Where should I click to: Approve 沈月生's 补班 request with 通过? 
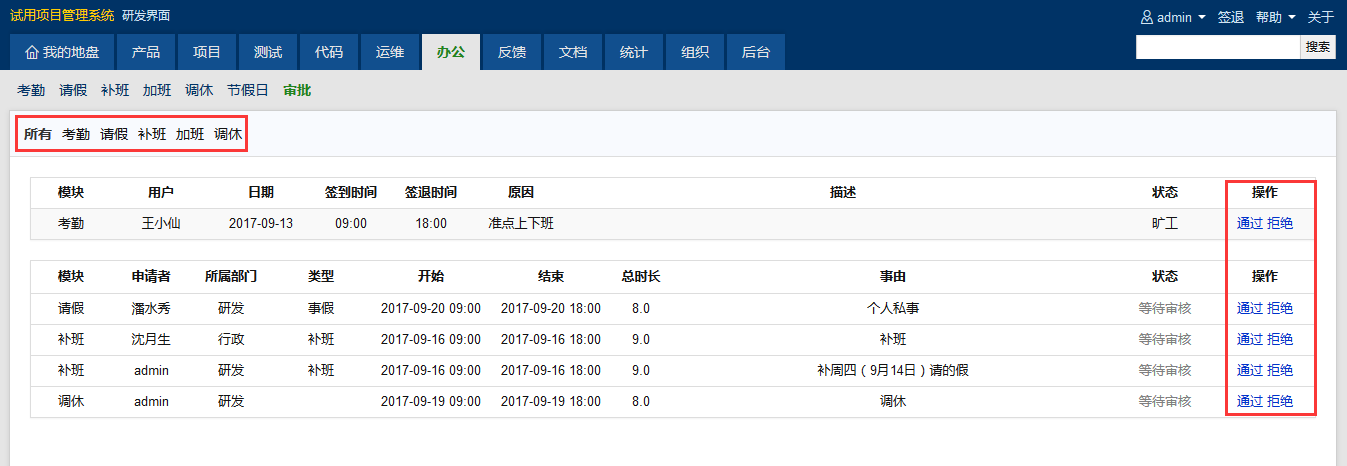point(1250,340)
